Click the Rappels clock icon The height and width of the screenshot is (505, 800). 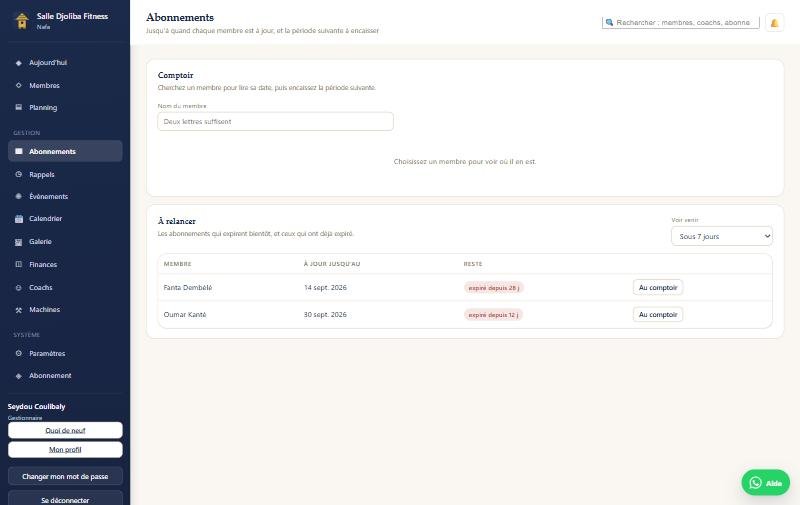click(x=19, y=174)
